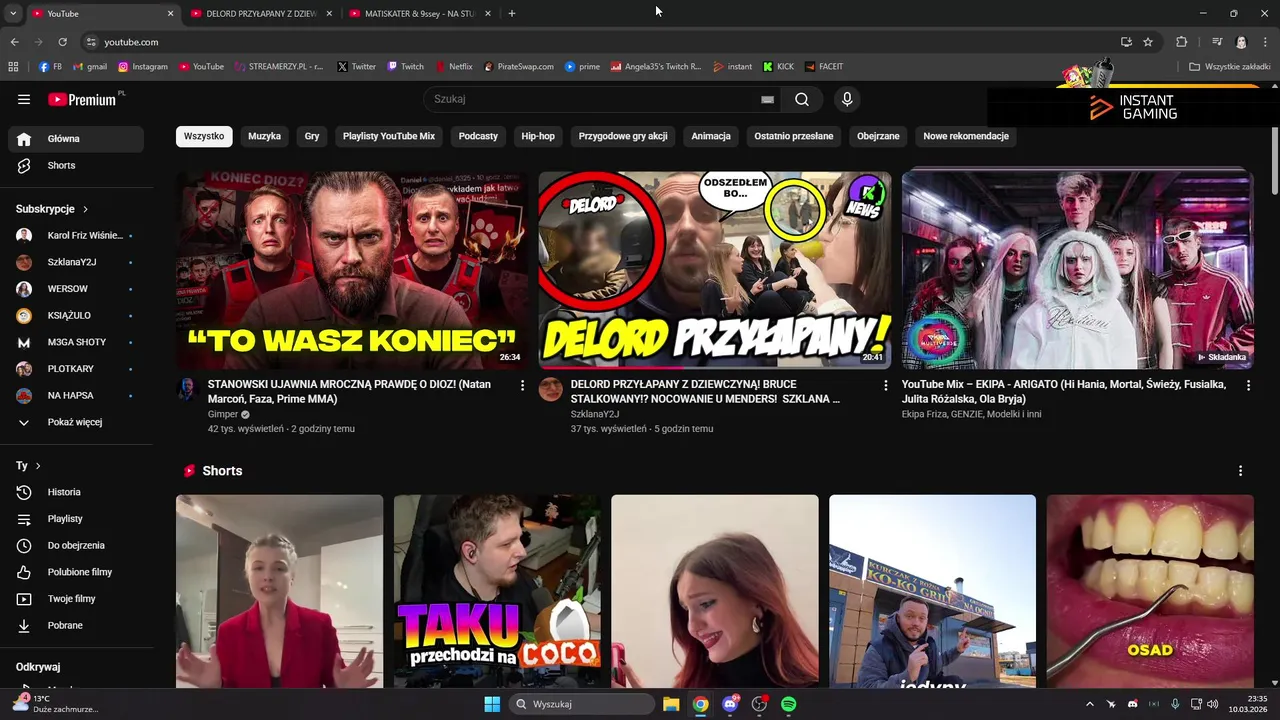
Task: Open the EKIPA ARIGATO mix thumbnail
Action: pos(1077,270)
